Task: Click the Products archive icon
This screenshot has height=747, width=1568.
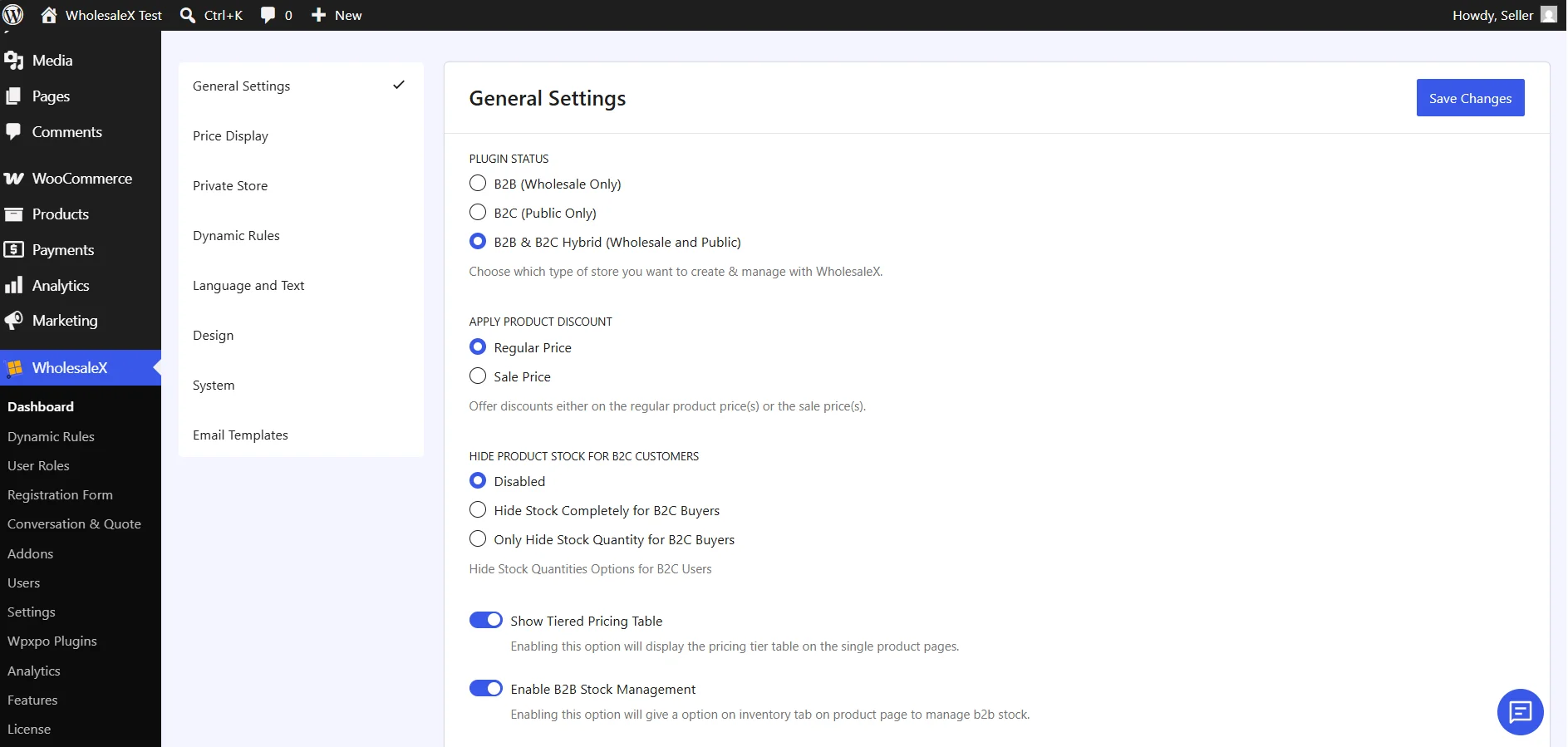Action: [x=13, y=214]
